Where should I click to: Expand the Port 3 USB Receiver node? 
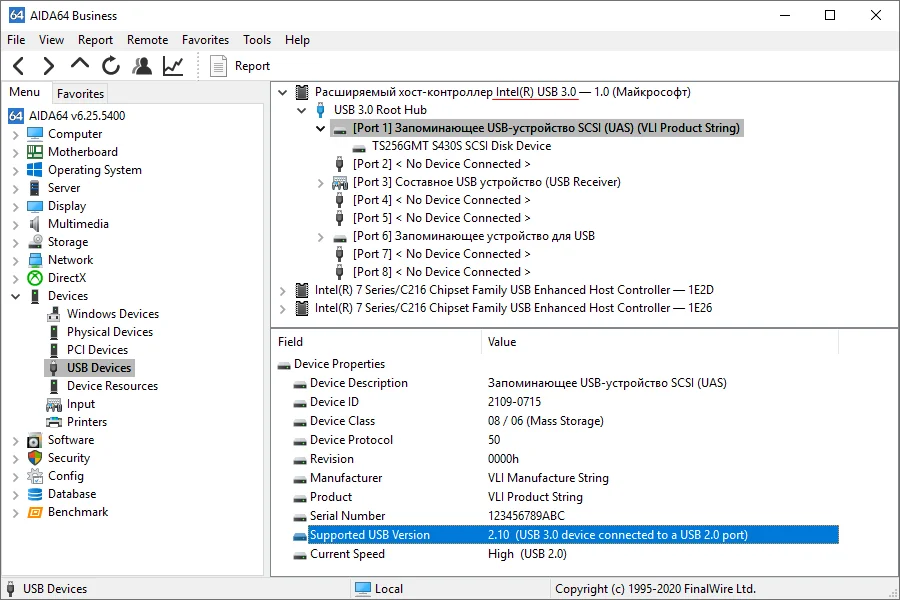[320, 183]
